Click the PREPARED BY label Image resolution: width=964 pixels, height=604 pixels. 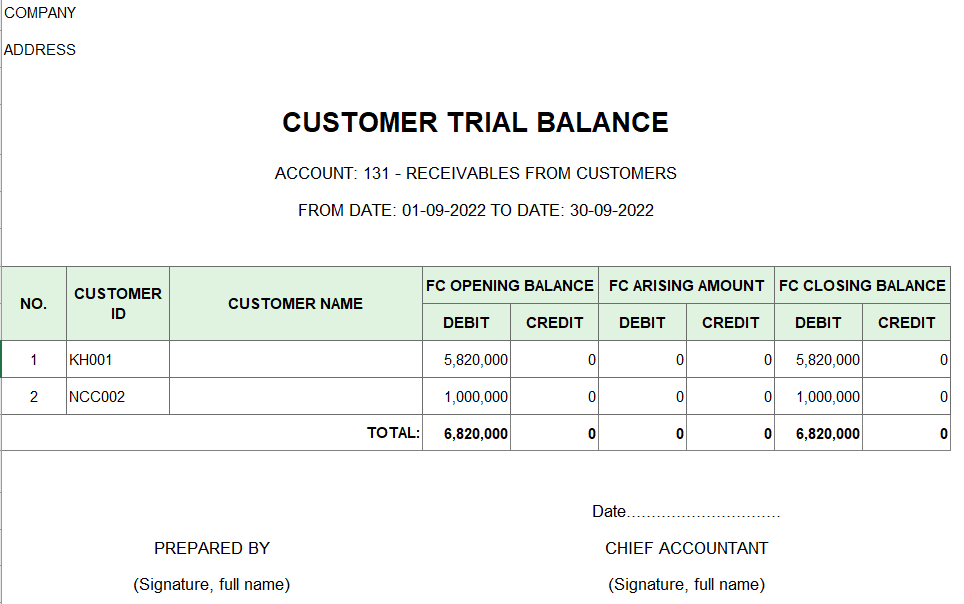pos(212,548)
